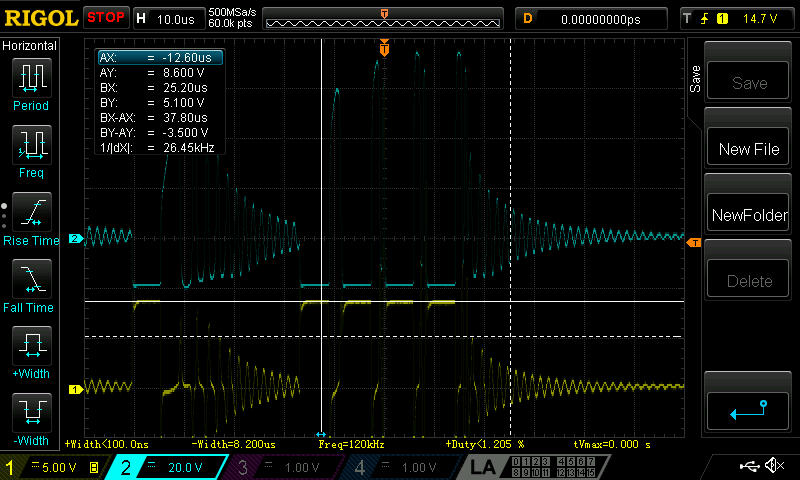Viewport: 800px width, 480px height.
Task: Click the -Width=8.200us measurement result
Action: click(x=234, y=444)
